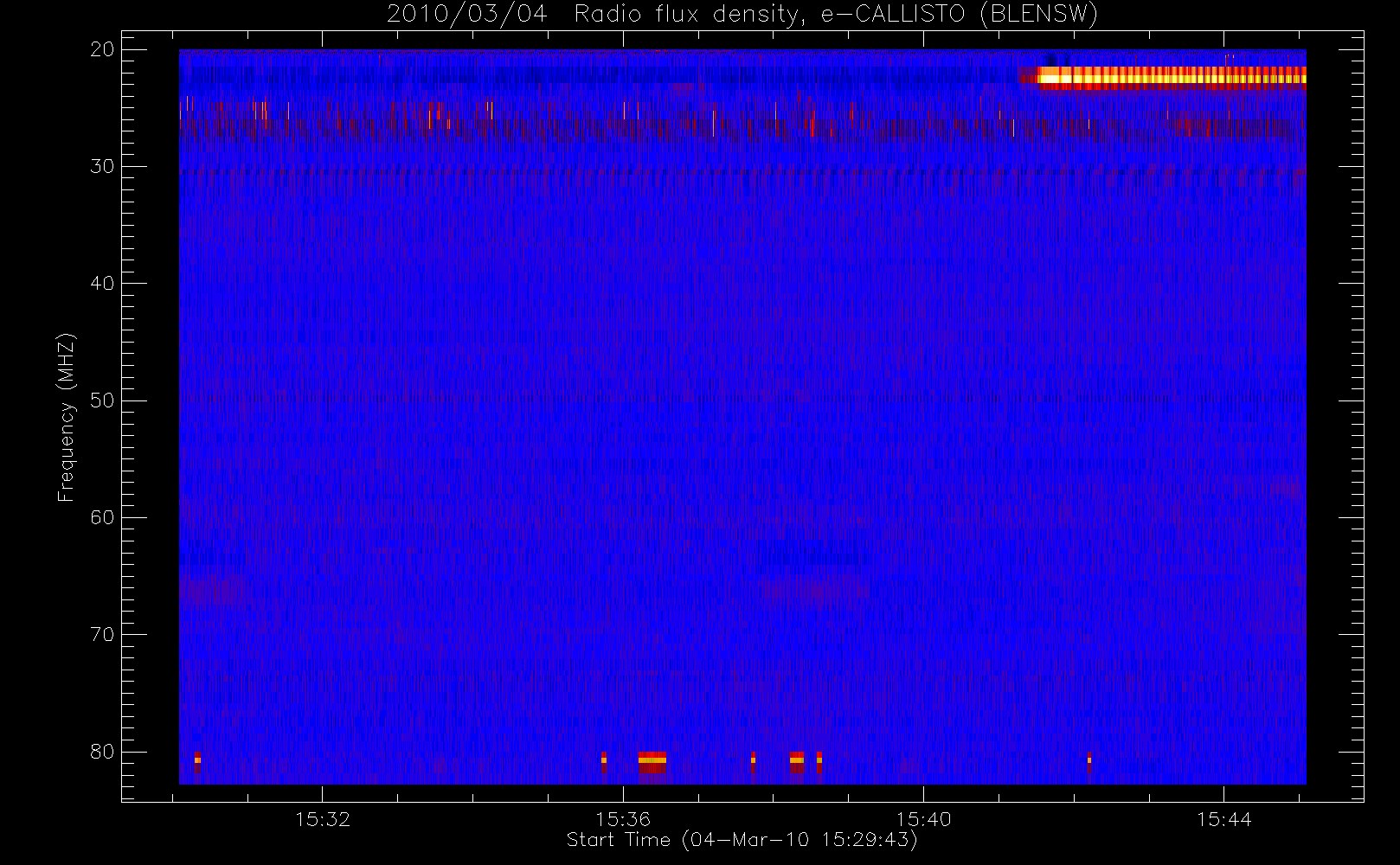
Task: Click the small burst at 81 MHz near 15:42
Action: 1089,761
